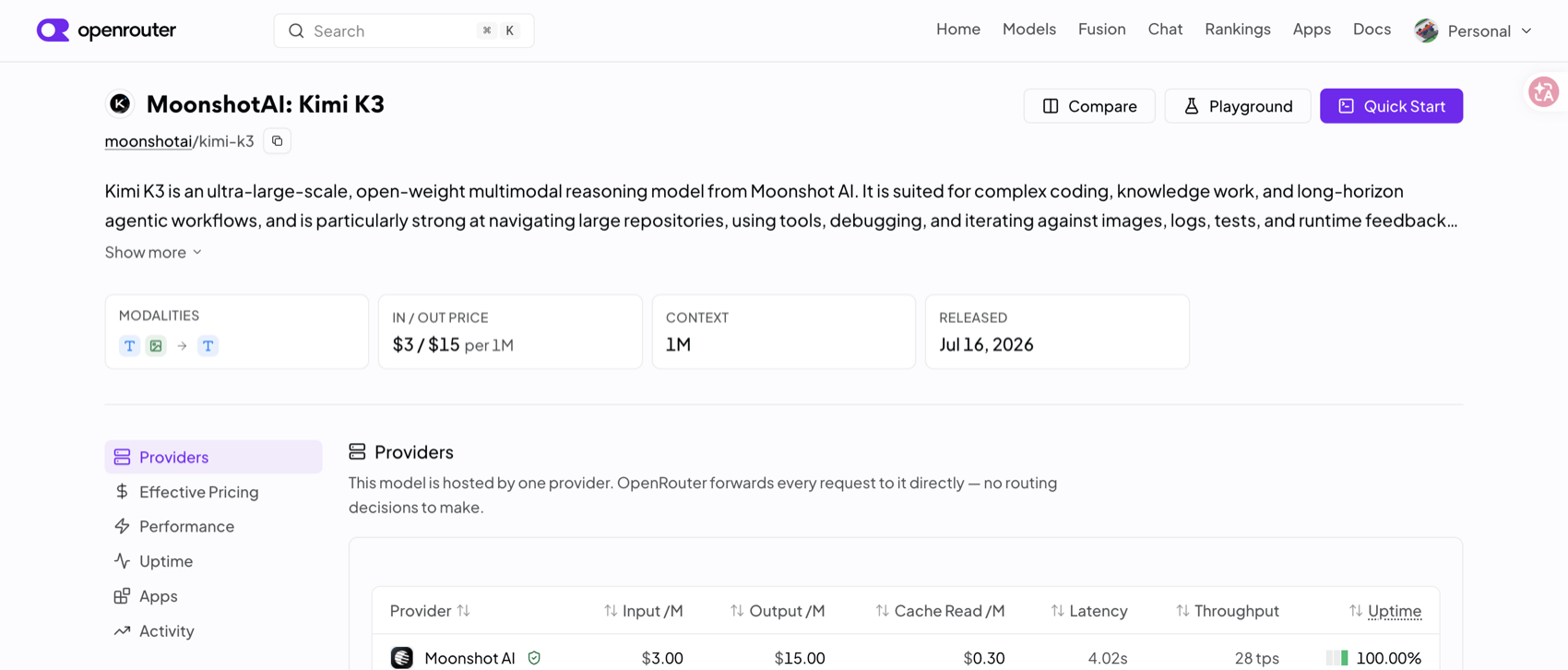
Task: Click the Moonshot AI provider name
Action: (x=469, y=658)
